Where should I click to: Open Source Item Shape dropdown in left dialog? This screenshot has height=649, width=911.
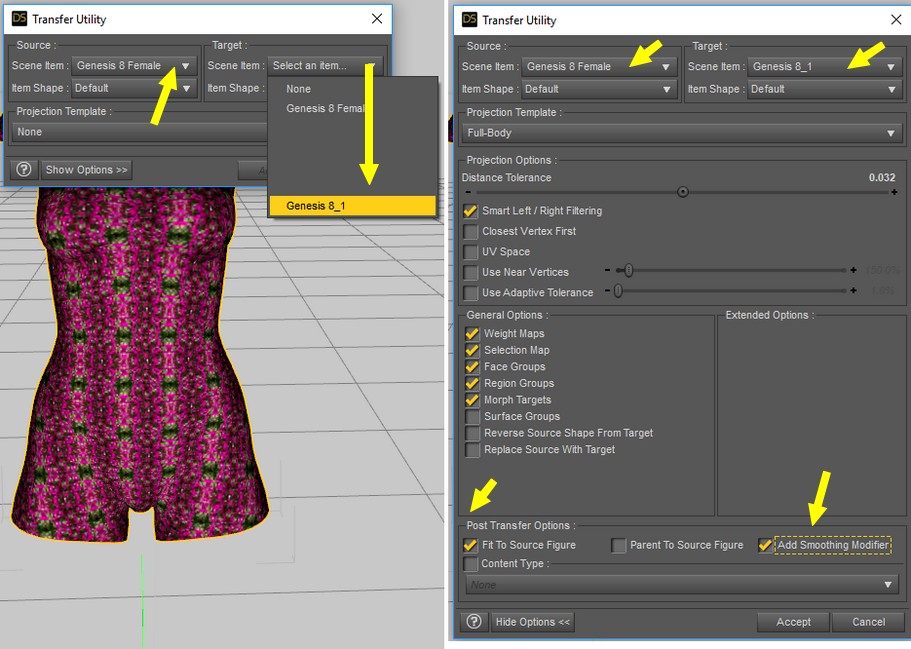(134, 88)
